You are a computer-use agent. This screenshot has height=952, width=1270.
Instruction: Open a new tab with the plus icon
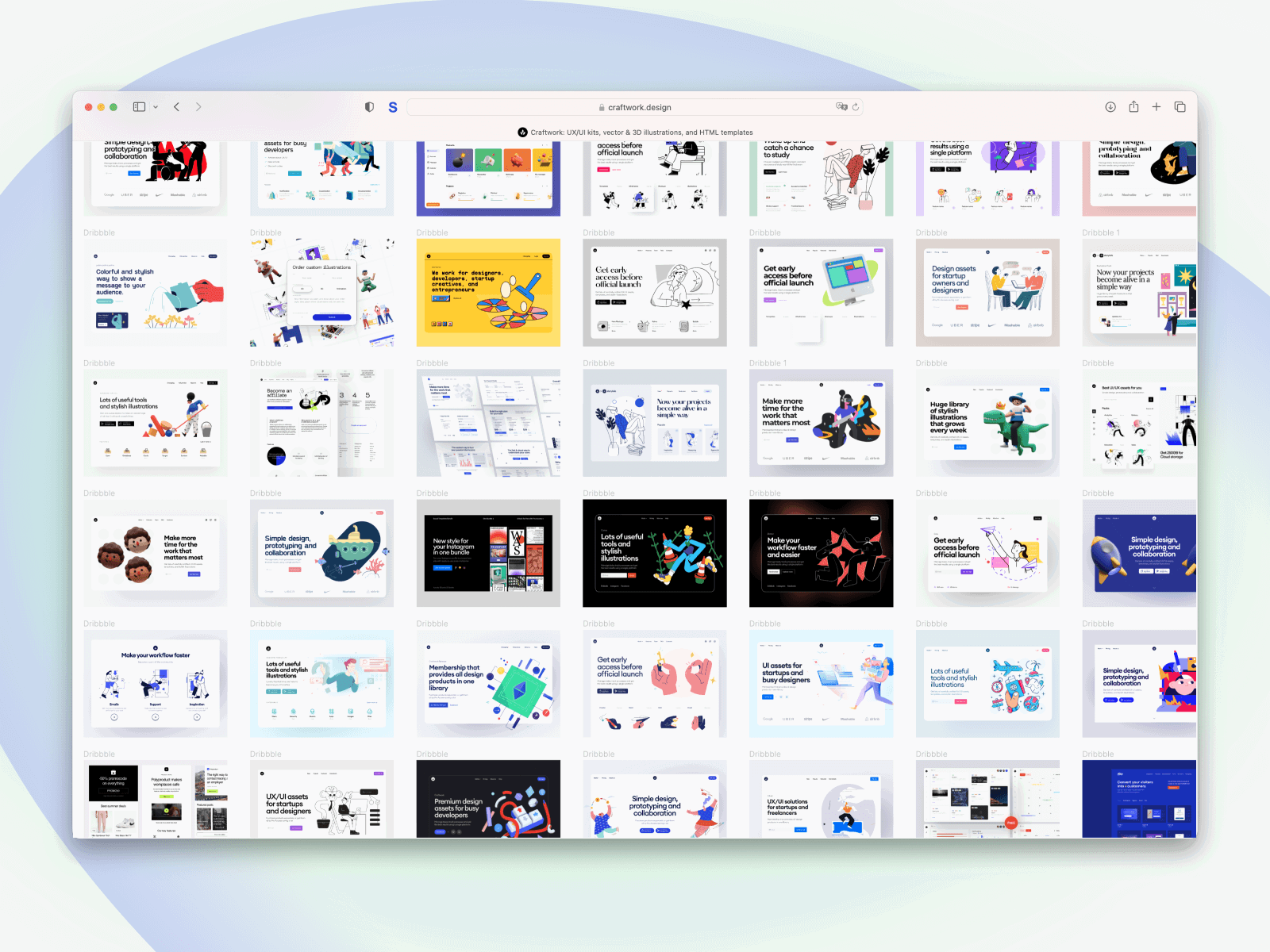pos(1156,107)
